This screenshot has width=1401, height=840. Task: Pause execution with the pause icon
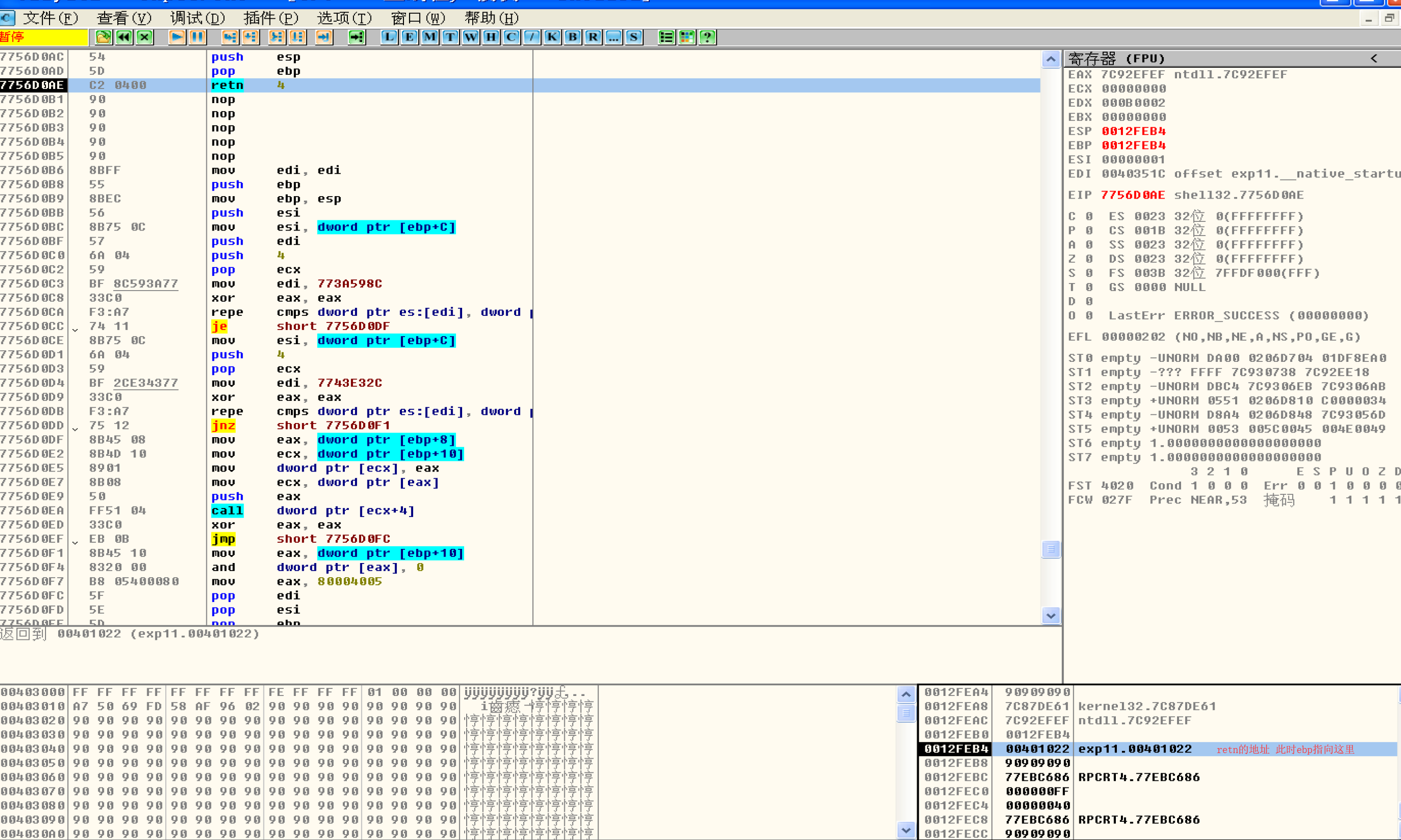(x=198, y=37)
